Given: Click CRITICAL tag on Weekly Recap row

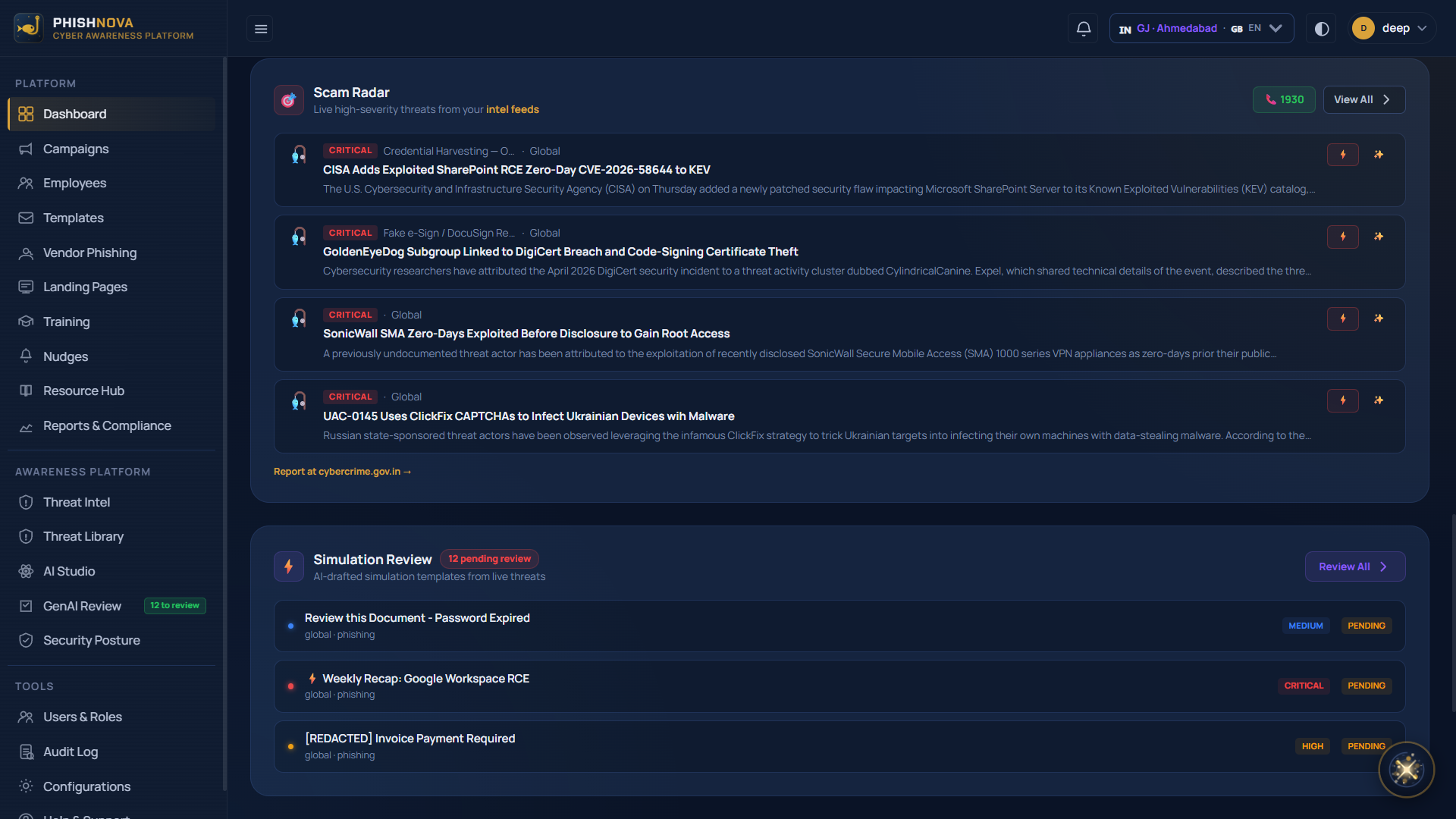Looking at the screenshot, I should 1304,686.
